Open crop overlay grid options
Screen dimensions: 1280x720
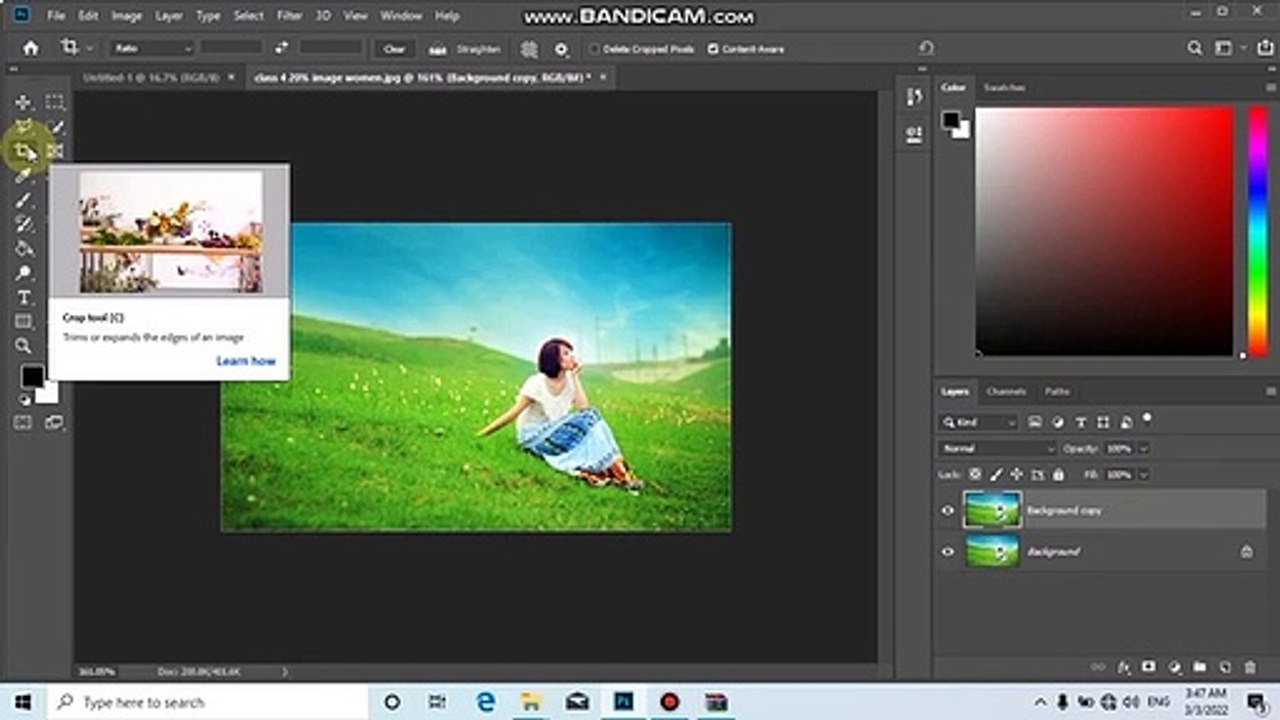pos(529,48)
